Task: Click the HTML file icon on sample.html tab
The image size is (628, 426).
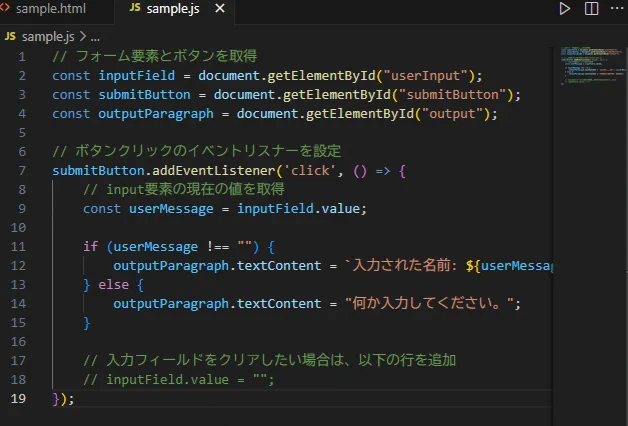Action: click(5, 7)
